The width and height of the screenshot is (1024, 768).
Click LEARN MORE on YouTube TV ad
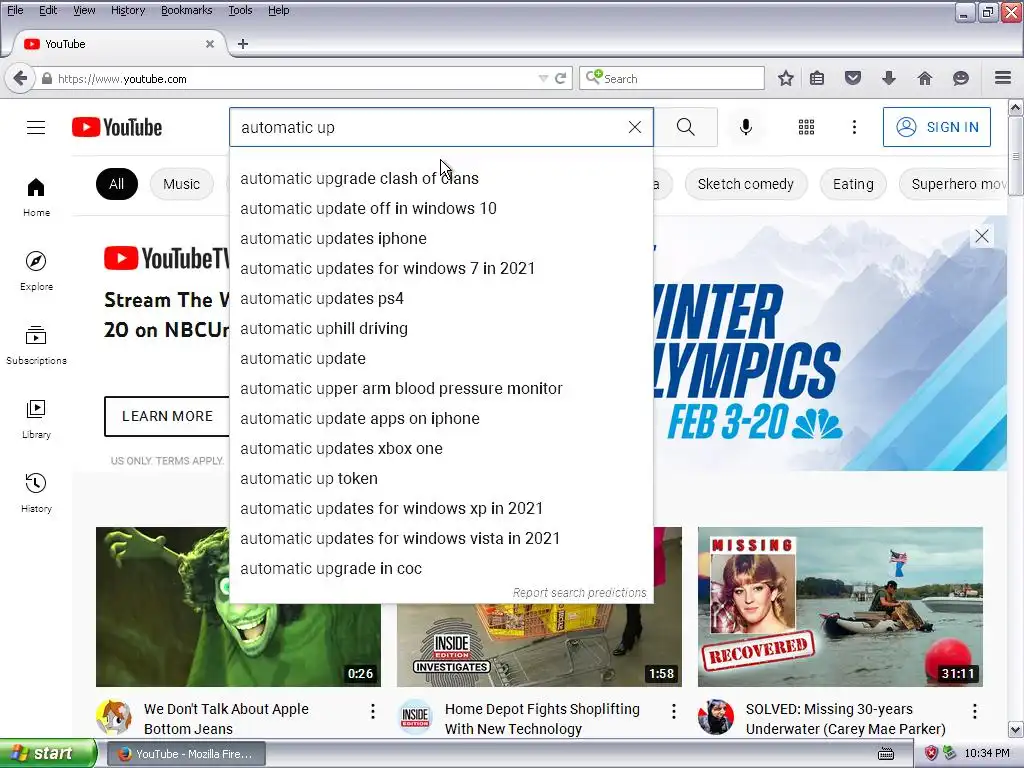coord(167,416)
